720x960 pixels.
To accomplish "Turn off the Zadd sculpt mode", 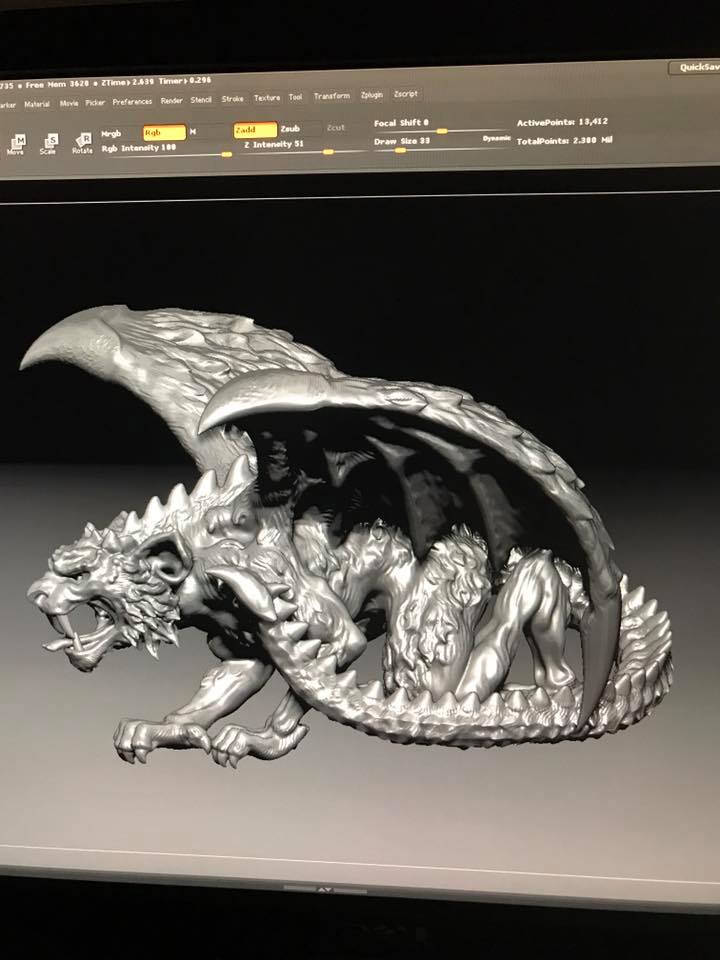I will (x=254, y=130).
